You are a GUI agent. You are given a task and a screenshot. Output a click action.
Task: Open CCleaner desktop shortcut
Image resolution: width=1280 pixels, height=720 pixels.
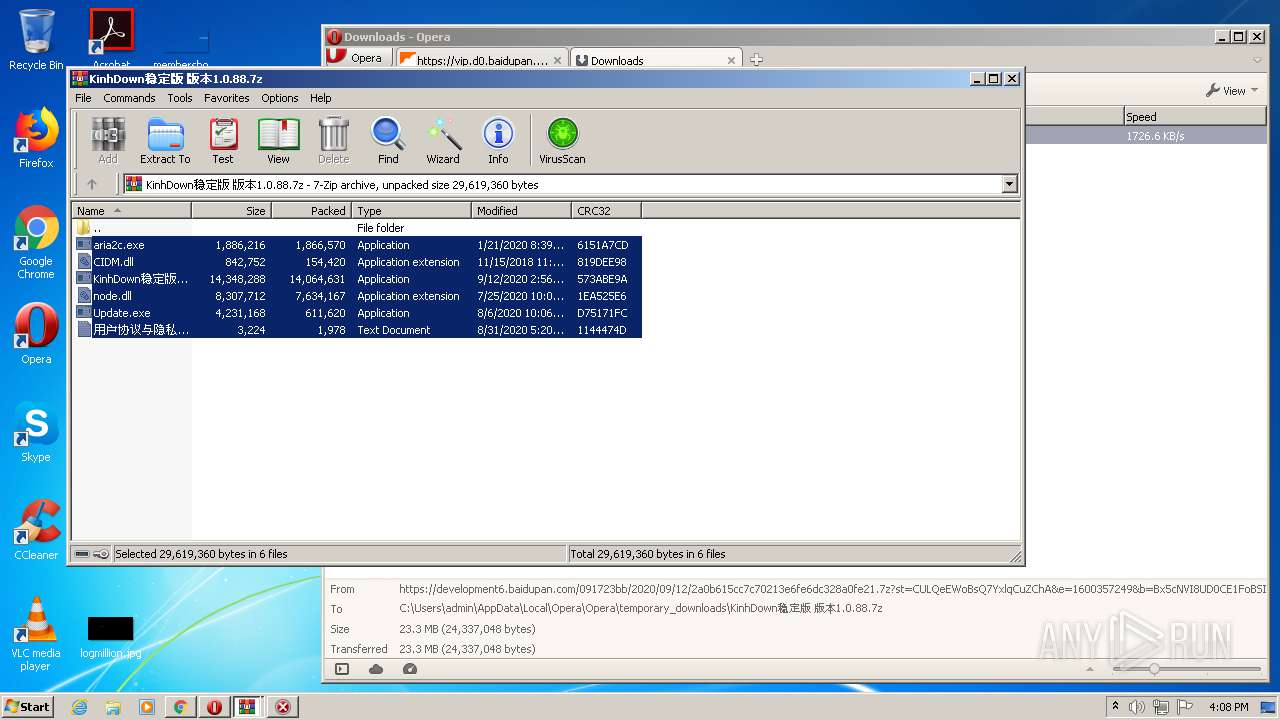click(36, 530)
